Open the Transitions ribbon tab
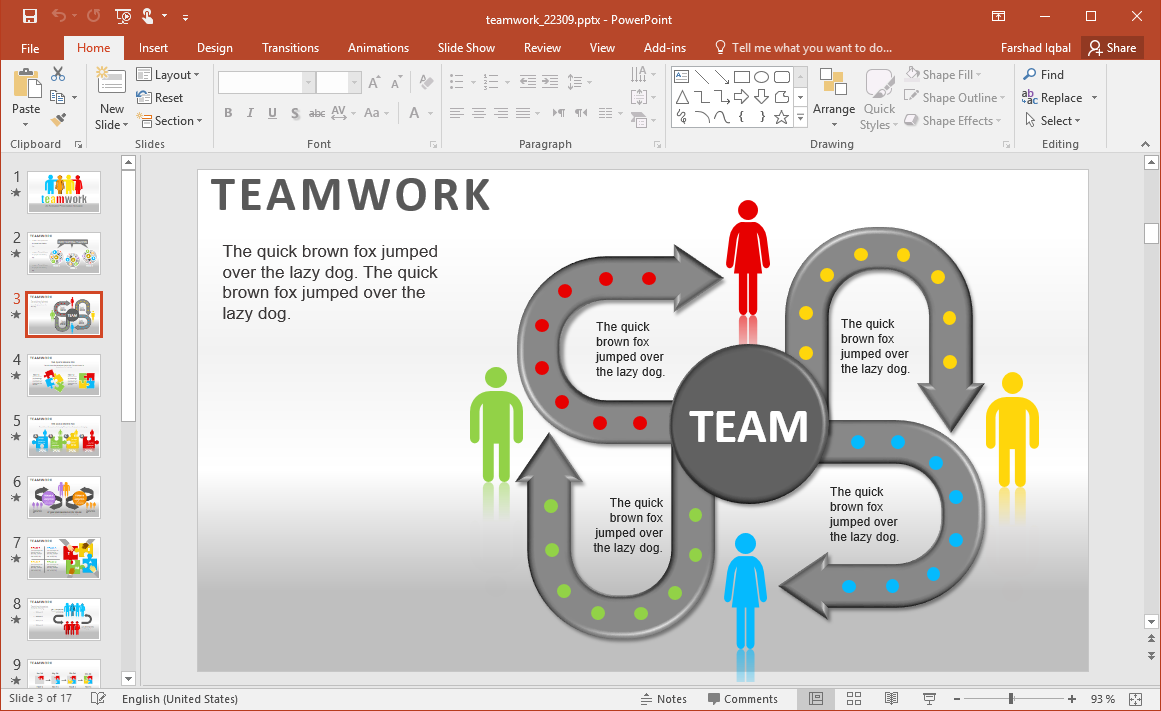 290,48
